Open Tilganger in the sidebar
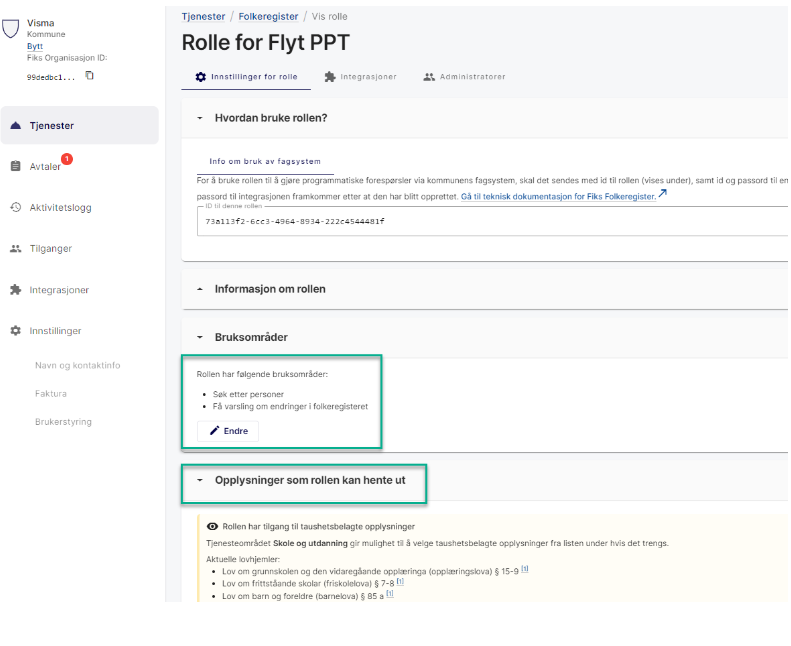Image resolution: width=791 pixels, height=646 pixels. point(50,249)
